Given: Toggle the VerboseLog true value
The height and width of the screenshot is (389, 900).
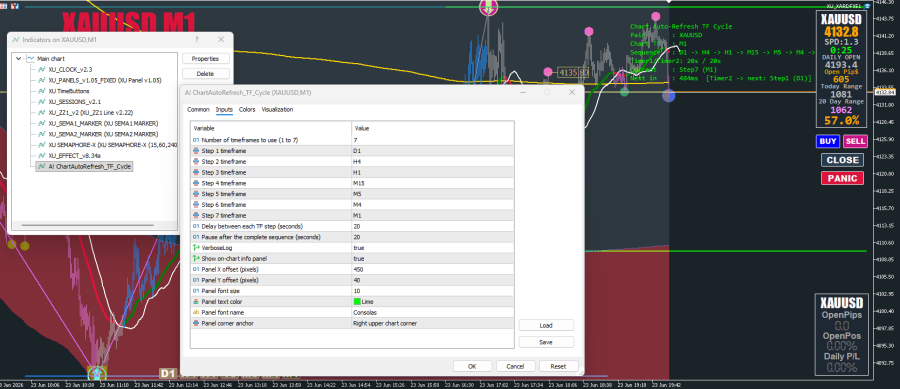Looking at the screenshot, I should pyautogui.click(x=433, y=248).
